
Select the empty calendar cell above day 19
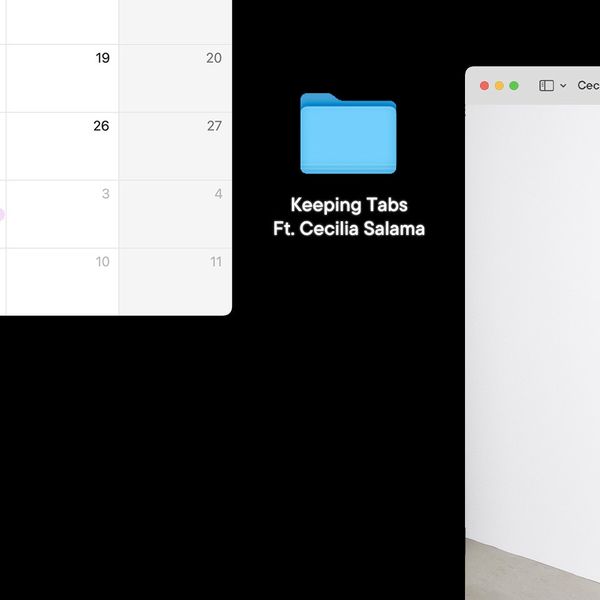coord(62,22)
